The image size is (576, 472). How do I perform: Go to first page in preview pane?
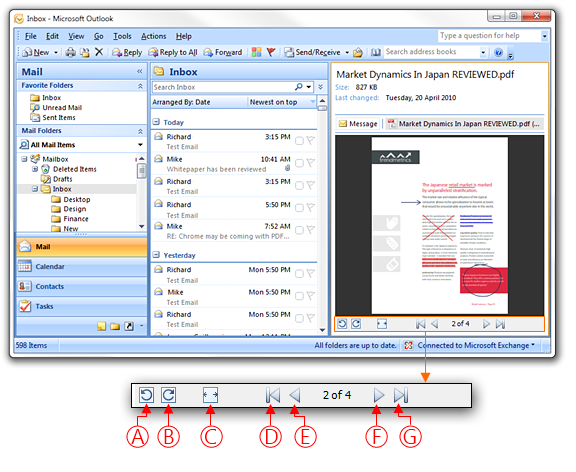[x=421, y=324]
